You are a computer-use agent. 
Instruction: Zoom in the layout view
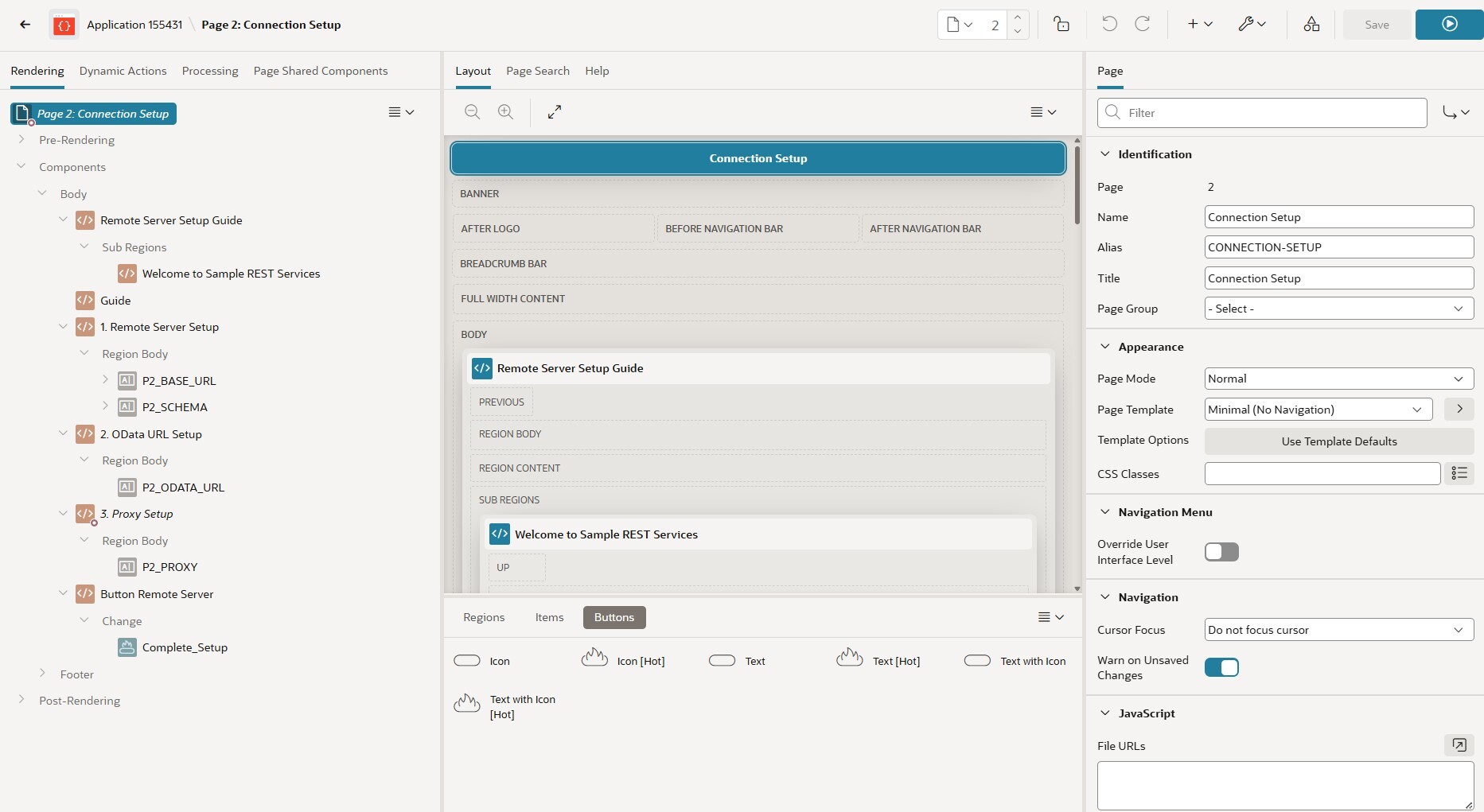coord(505,112)
